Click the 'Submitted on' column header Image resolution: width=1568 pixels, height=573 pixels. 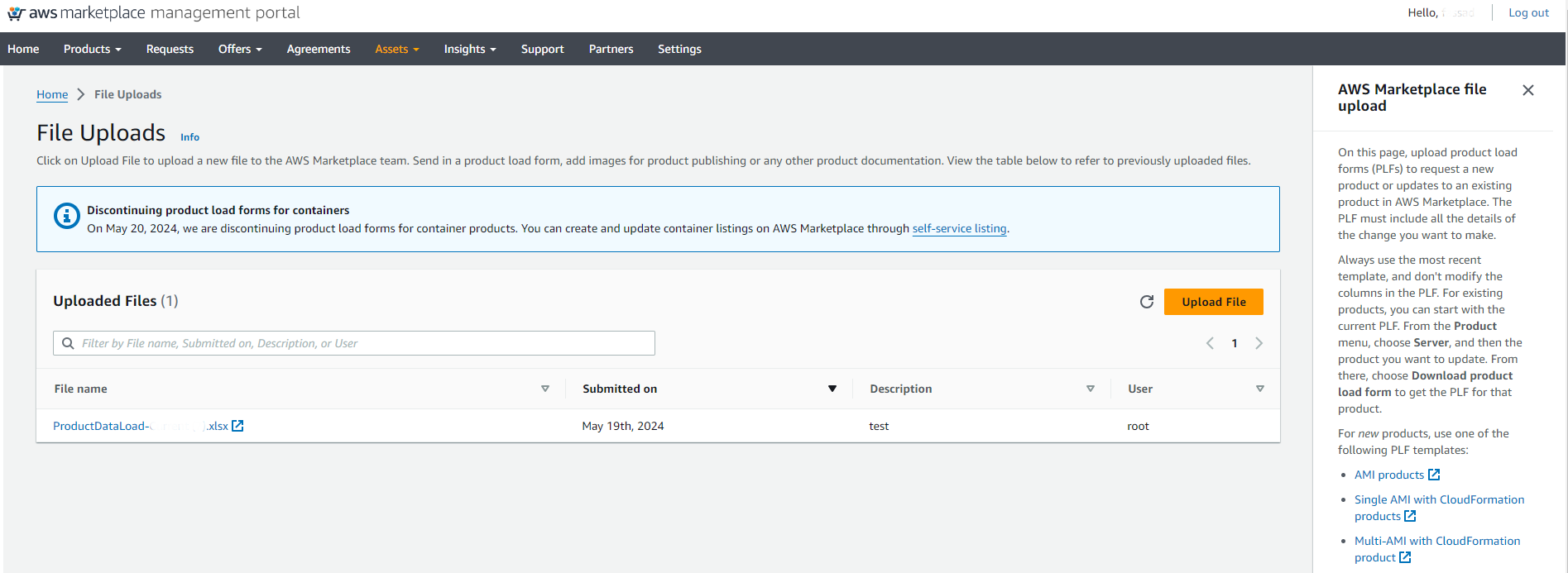(620, 389)
